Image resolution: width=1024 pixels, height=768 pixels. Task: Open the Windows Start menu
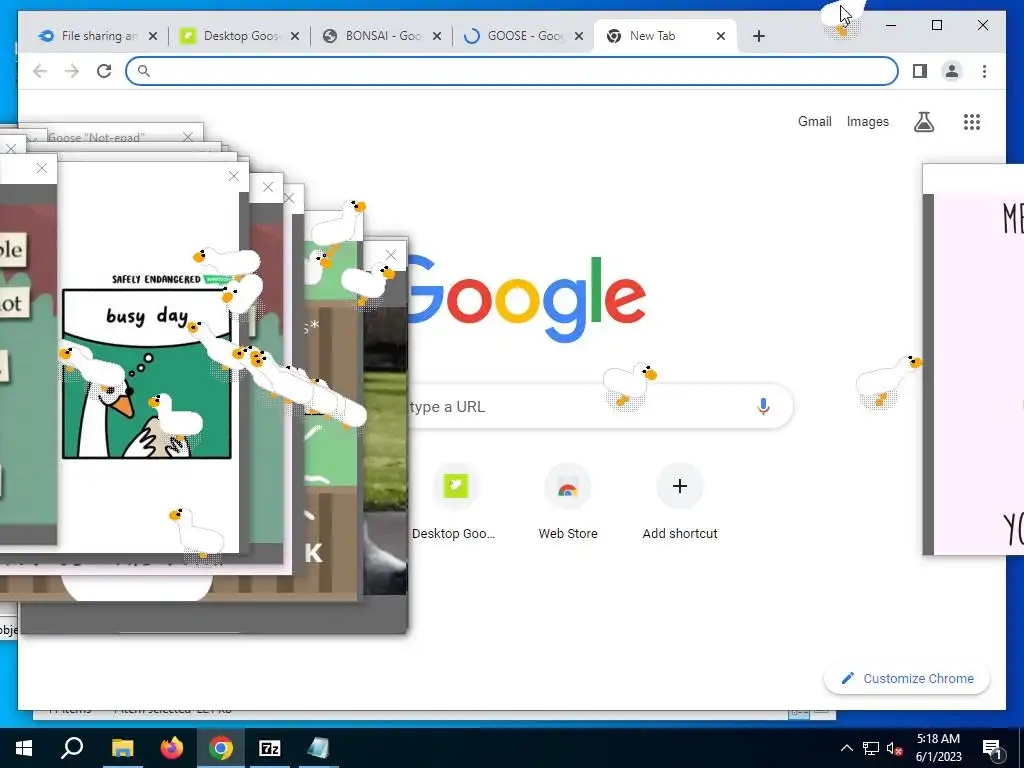[x=24, y=748]
